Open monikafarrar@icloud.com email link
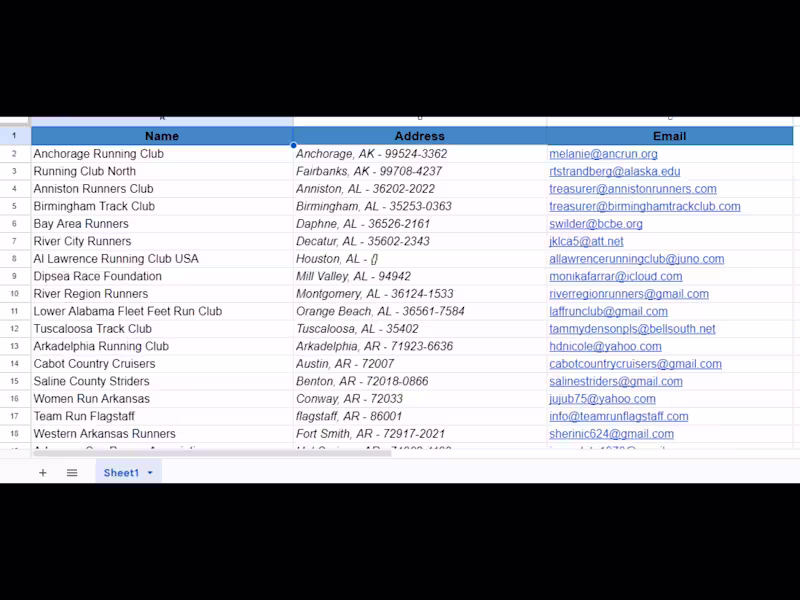The height and width of the screenshot is (600, 800). 615,277
